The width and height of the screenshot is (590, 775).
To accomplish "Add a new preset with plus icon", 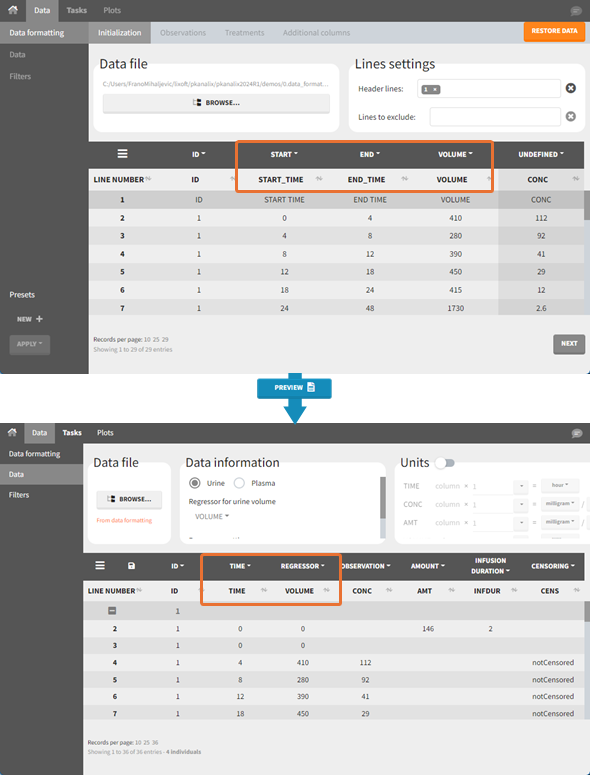I will click(x=40, y=319).
